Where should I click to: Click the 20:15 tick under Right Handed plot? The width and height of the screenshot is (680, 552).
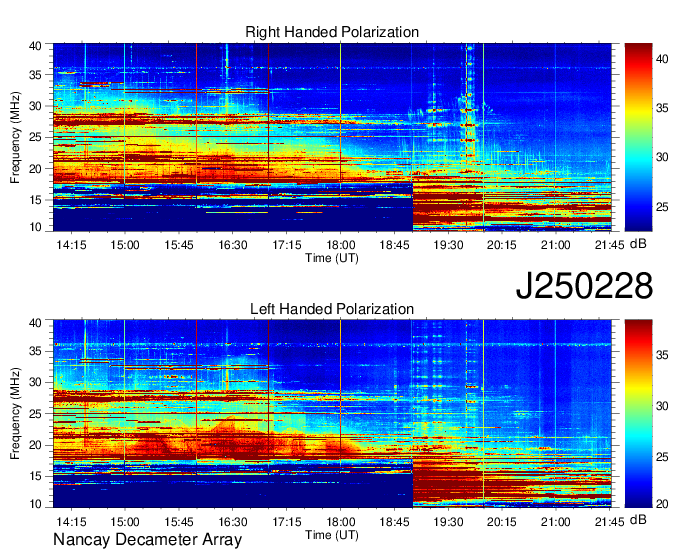(502, 245)
